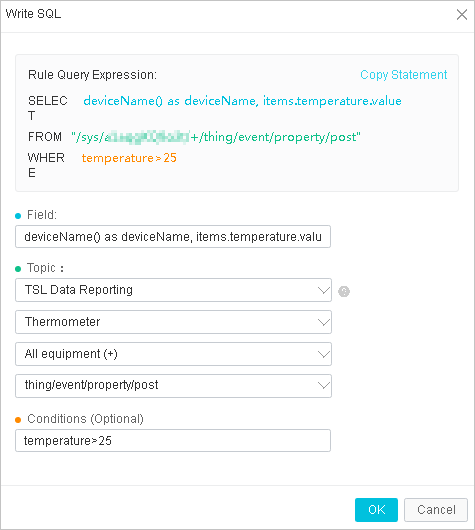Click the Copy Statement link

404,75
